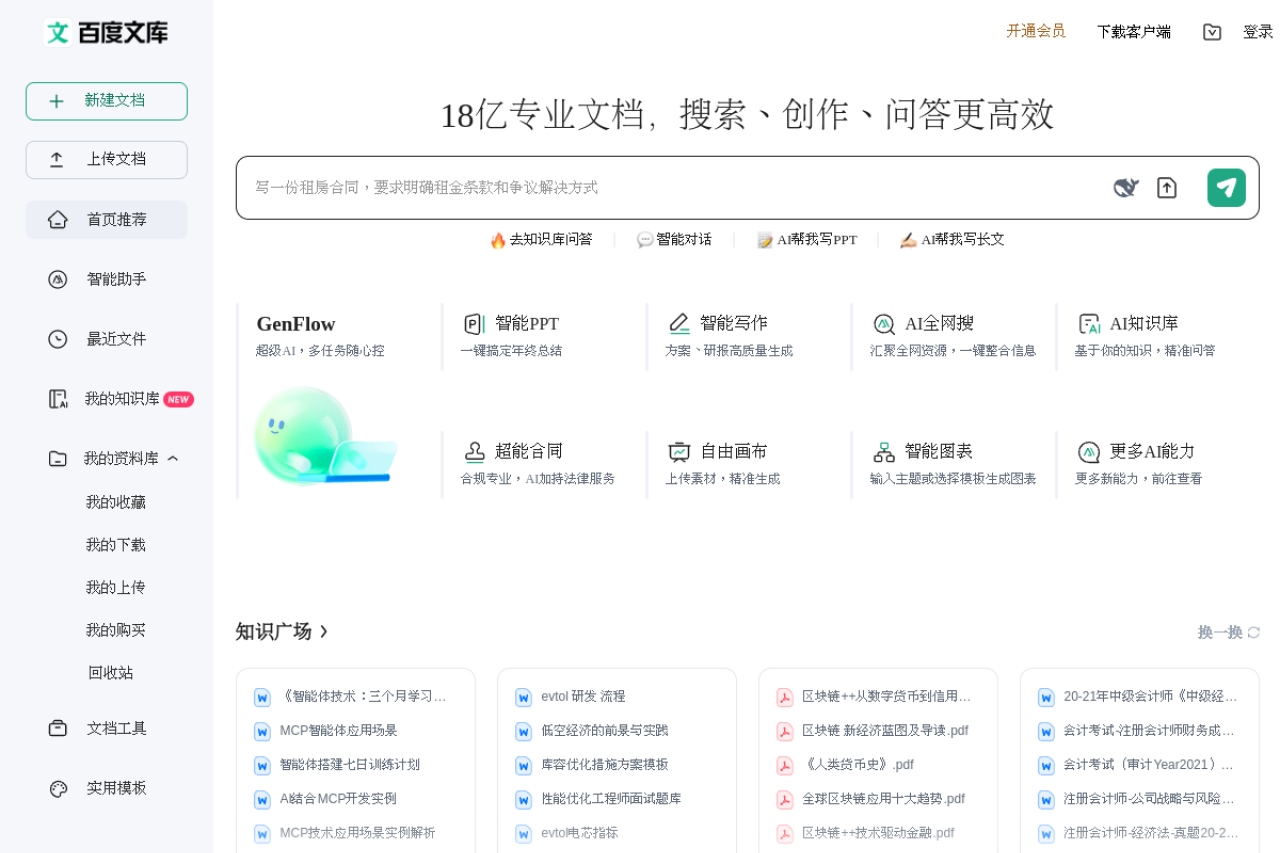The height and width of the screenshot is (853, 1280).
Task: Click the bird-shaped AI icon in search box
Action: pyautogui.click(x=1126, y=188)
